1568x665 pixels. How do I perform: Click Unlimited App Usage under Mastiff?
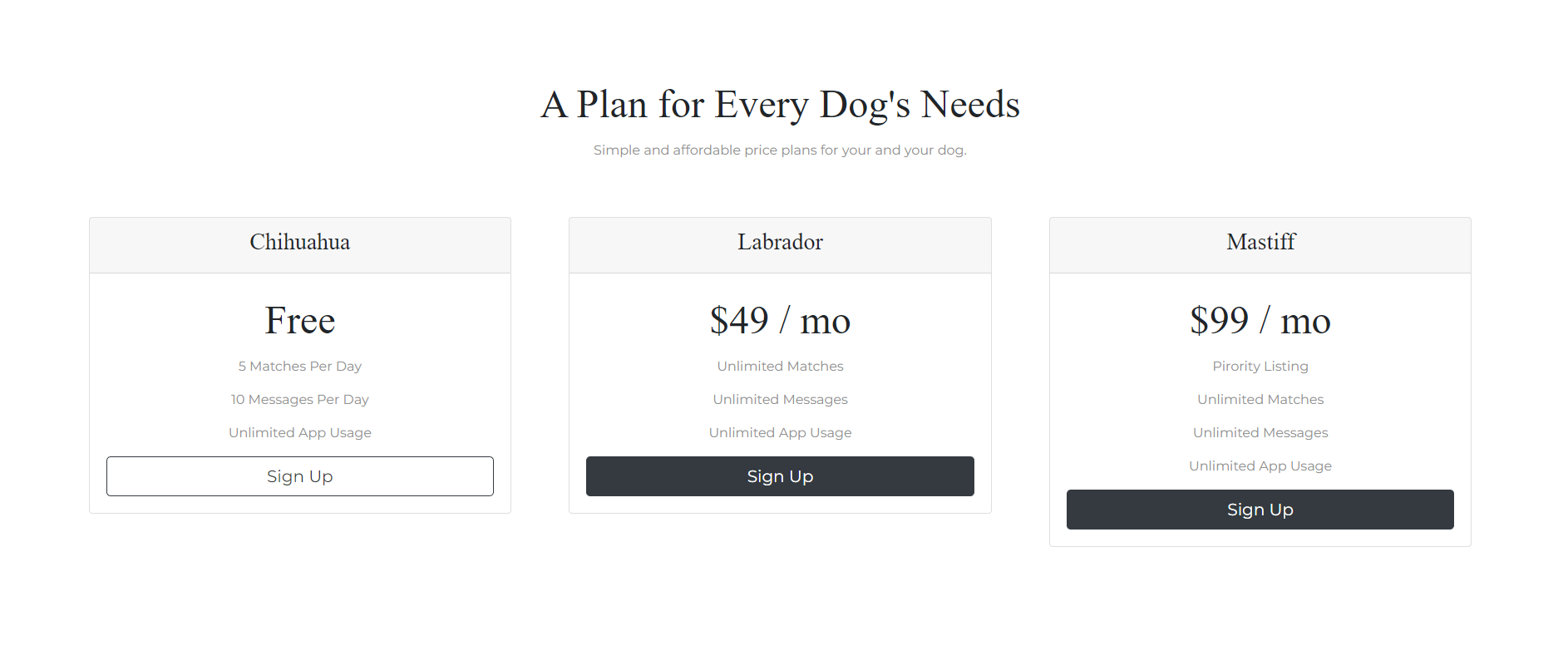click(1260, 465)
